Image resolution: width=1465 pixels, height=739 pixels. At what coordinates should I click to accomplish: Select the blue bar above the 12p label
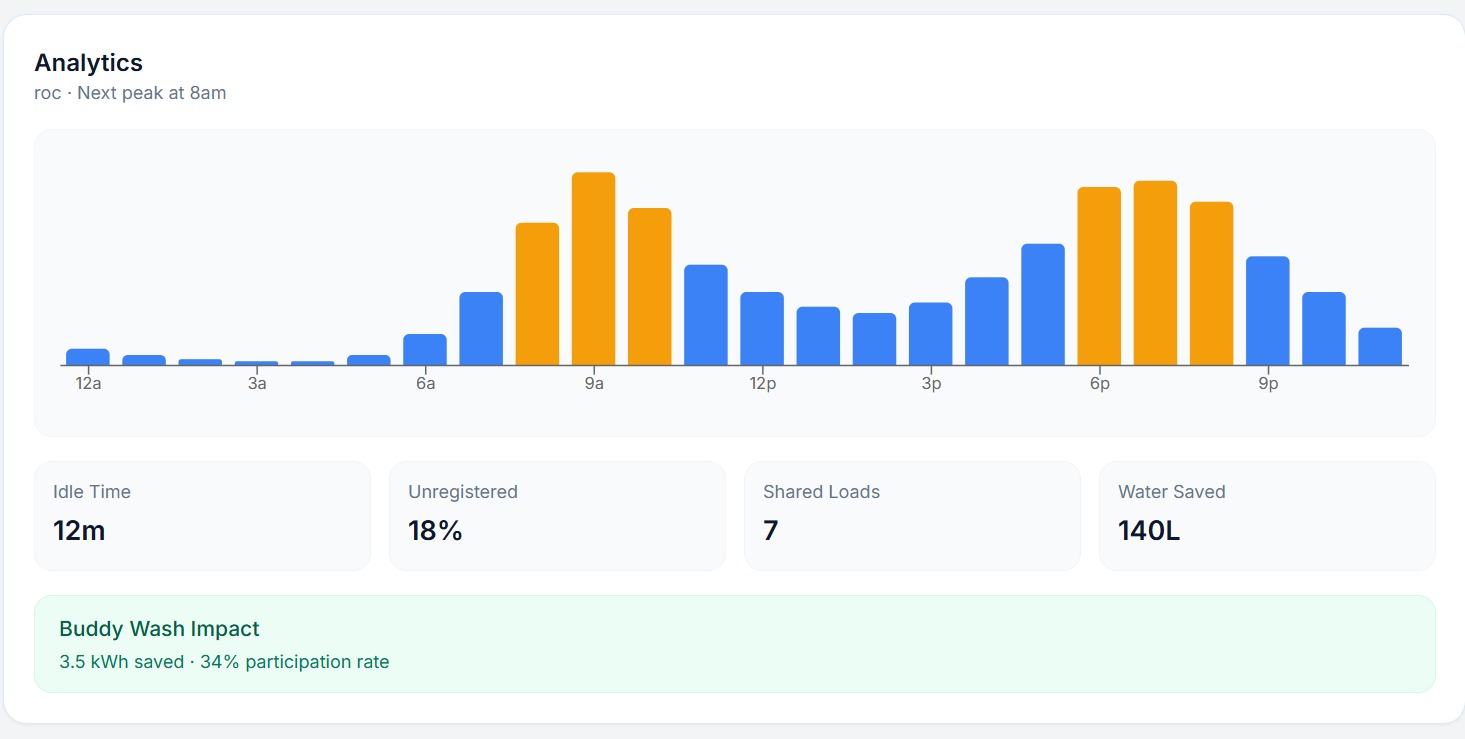tap(762, 329)
